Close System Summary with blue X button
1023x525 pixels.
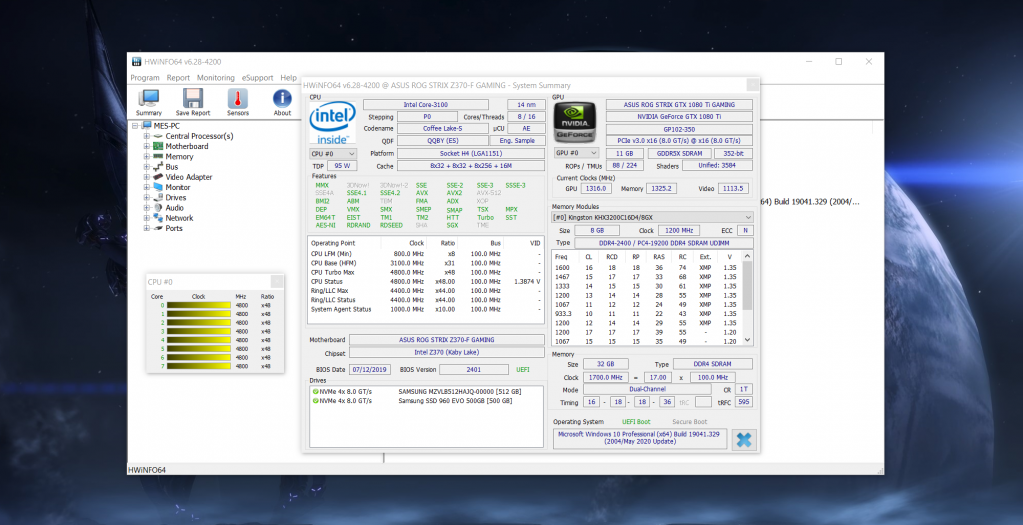(743, 440)
